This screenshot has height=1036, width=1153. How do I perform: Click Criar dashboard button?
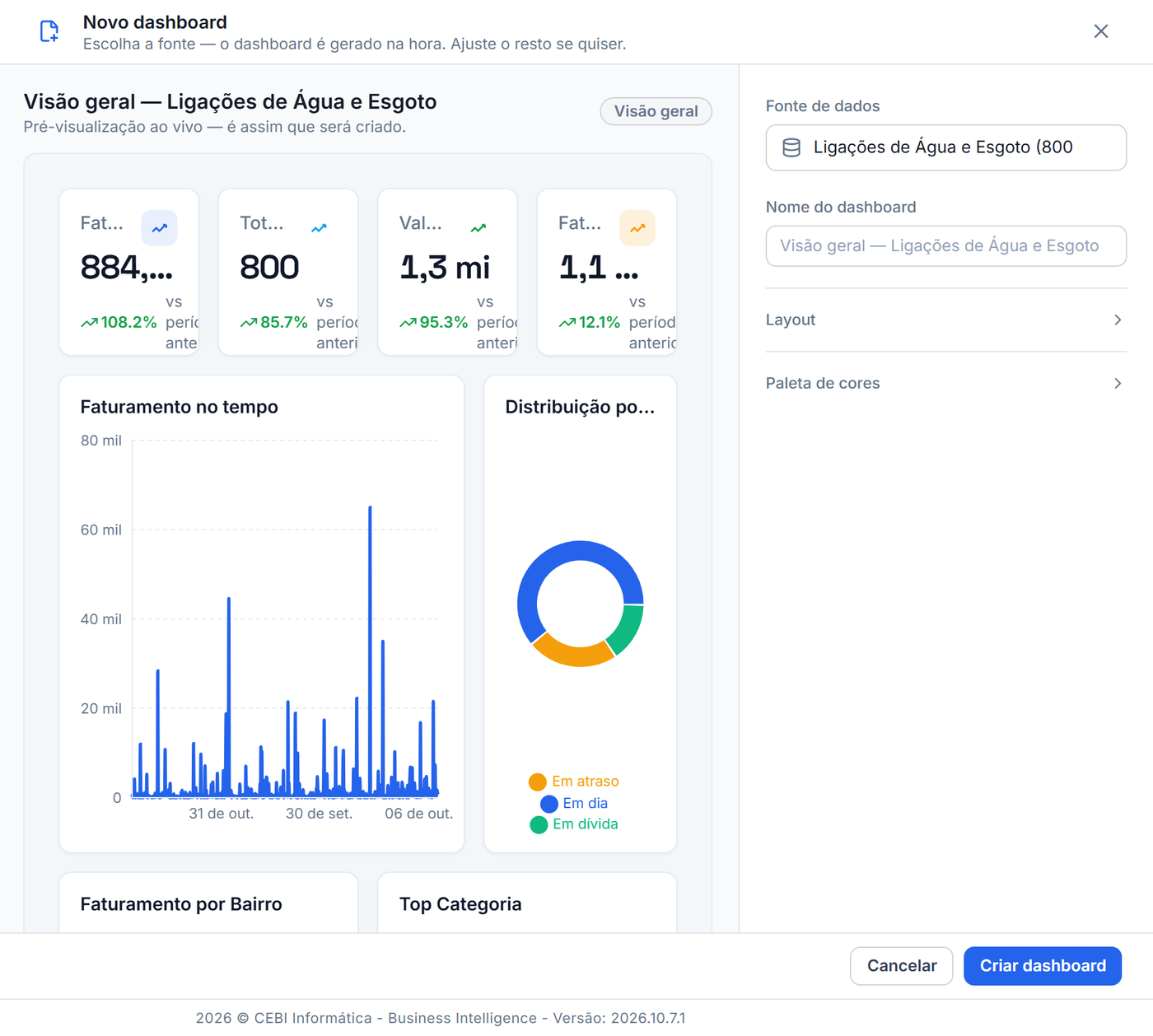point(1043,966)
